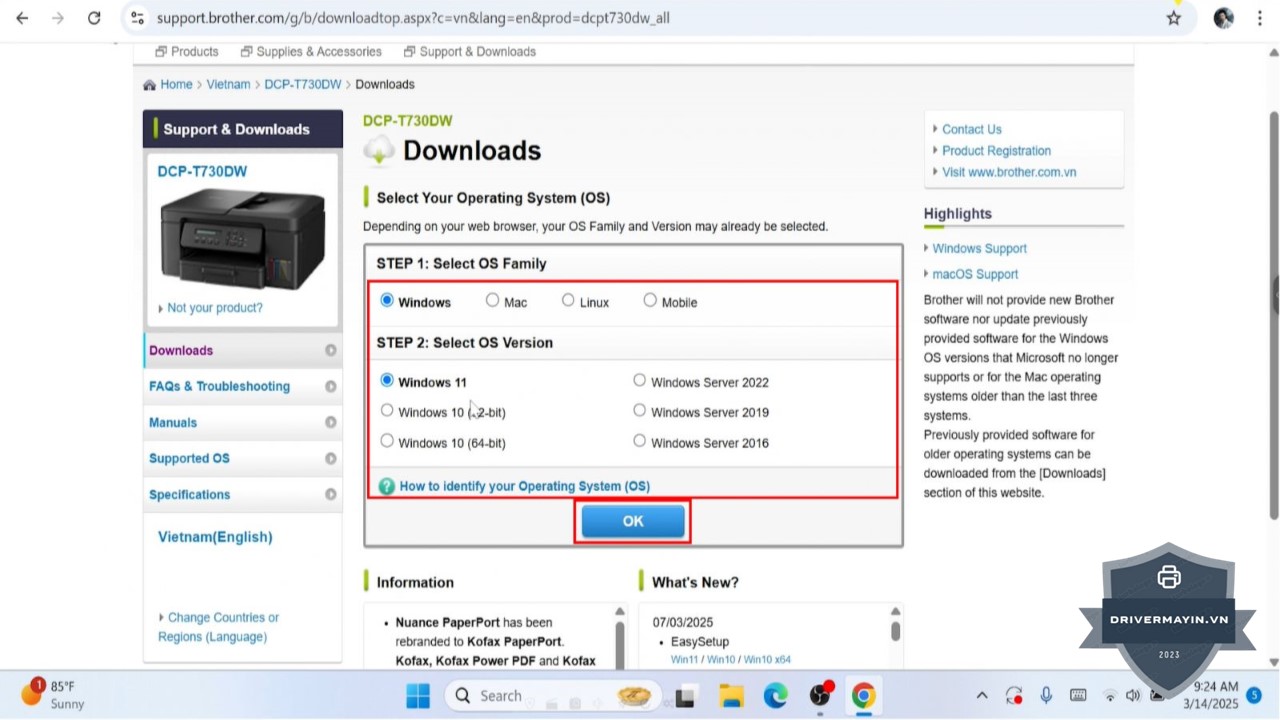This screenshot has width=1280, height=720.
Task: Expand the Manuals sidebar arrow
Action: 330,423
